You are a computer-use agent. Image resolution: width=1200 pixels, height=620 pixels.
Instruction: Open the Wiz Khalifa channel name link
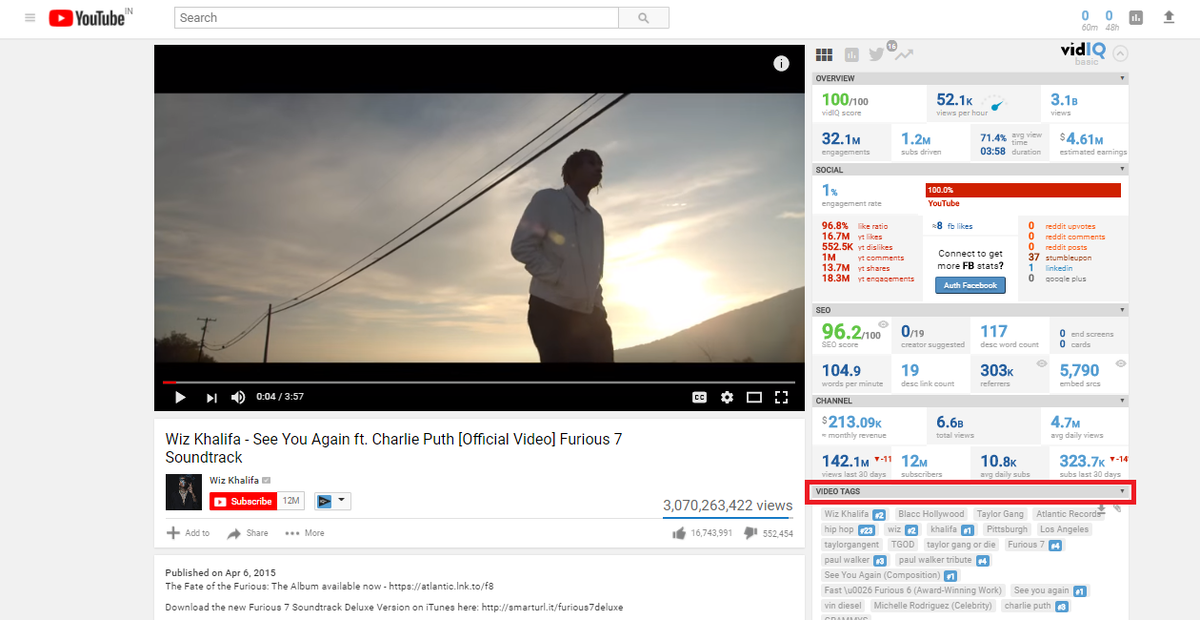click(x=234, y=480)
